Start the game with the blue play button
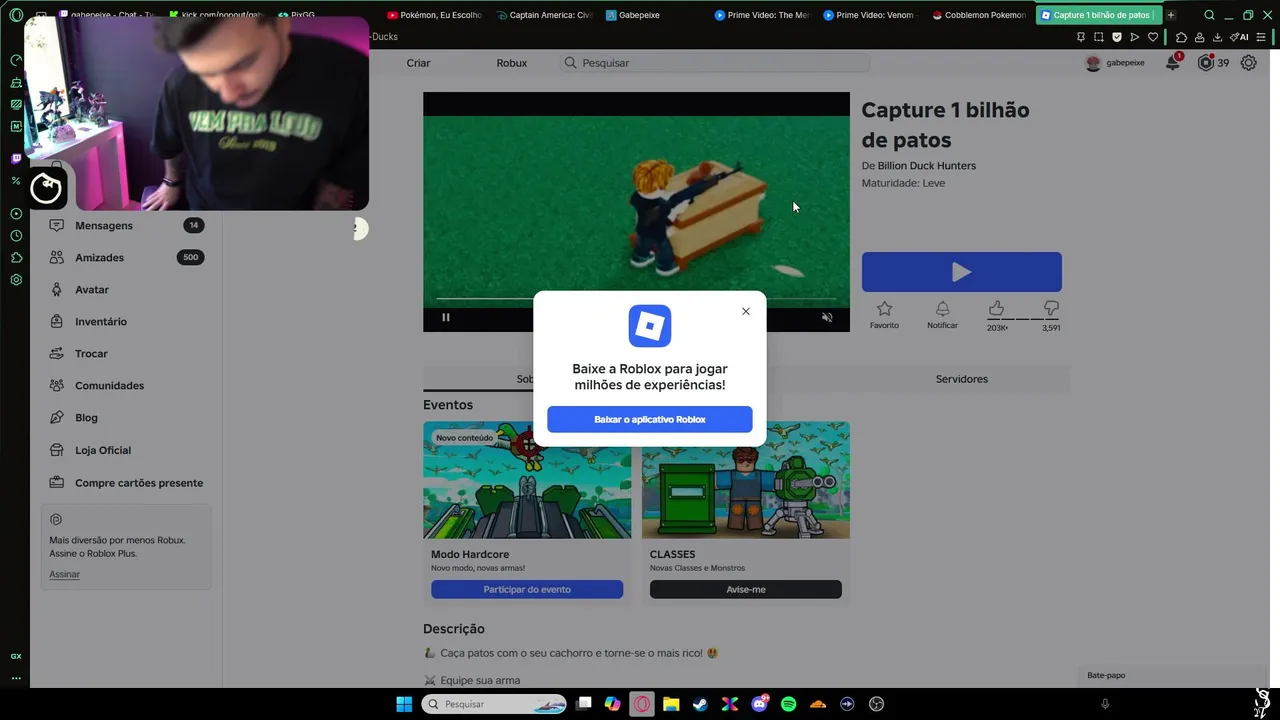This screenshot has width=1280, height=720. (x=962, y=272)
